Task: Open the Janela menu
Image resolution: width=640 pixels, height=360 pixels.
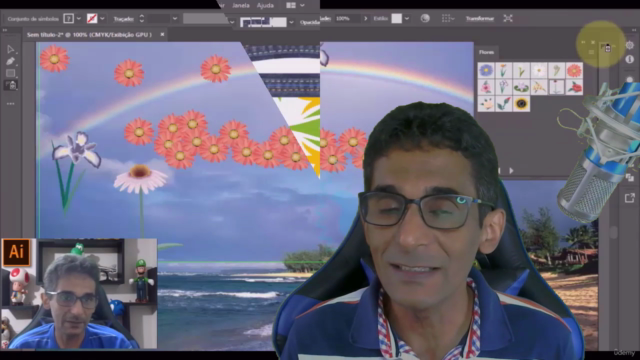Action: point(241,6)
